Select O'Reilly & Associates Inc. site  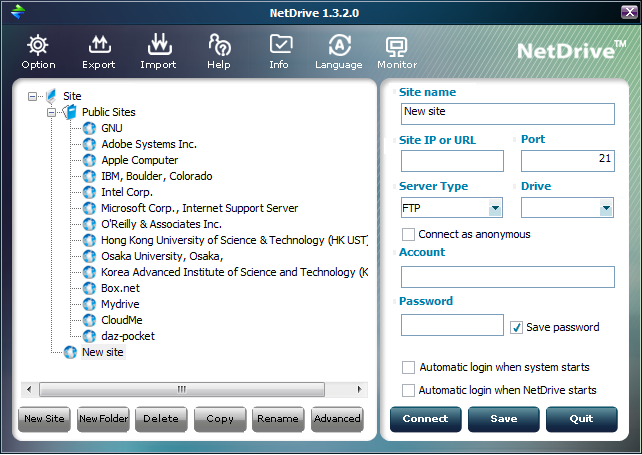pos(161,224)
